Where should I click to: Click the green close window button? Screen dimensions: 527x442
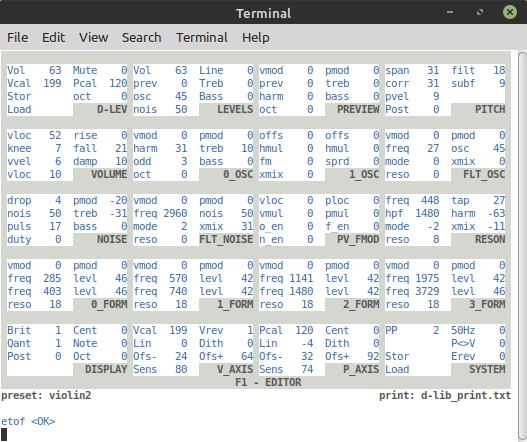tap(510, 12)
